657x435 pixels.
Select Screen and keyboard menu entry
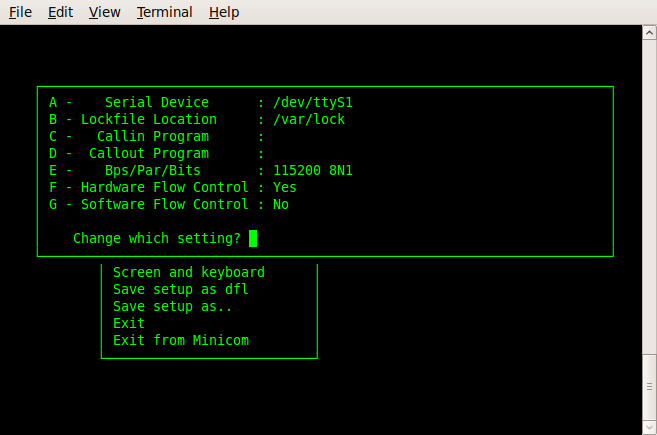pos(189,272)
